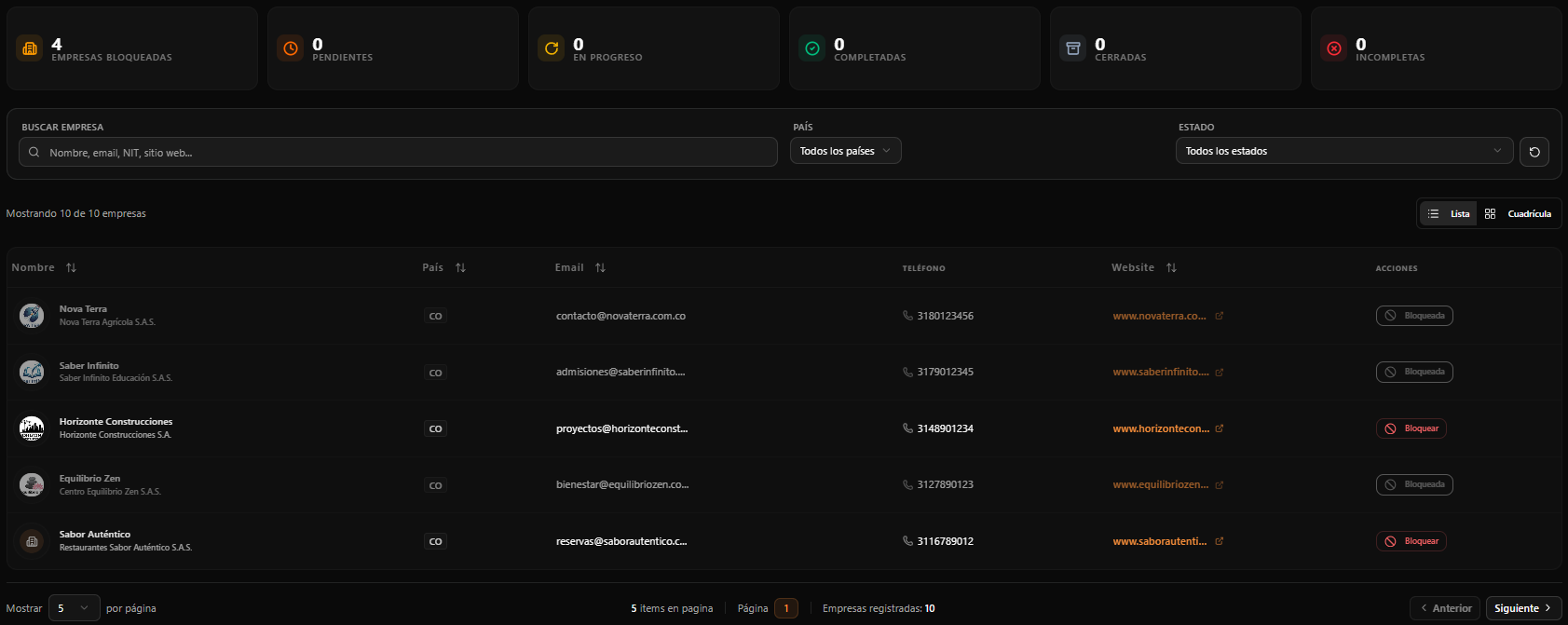The image size is (1568, 625).
Task: Open www.saberinfinito... website link
Action: pos(1161,372)
